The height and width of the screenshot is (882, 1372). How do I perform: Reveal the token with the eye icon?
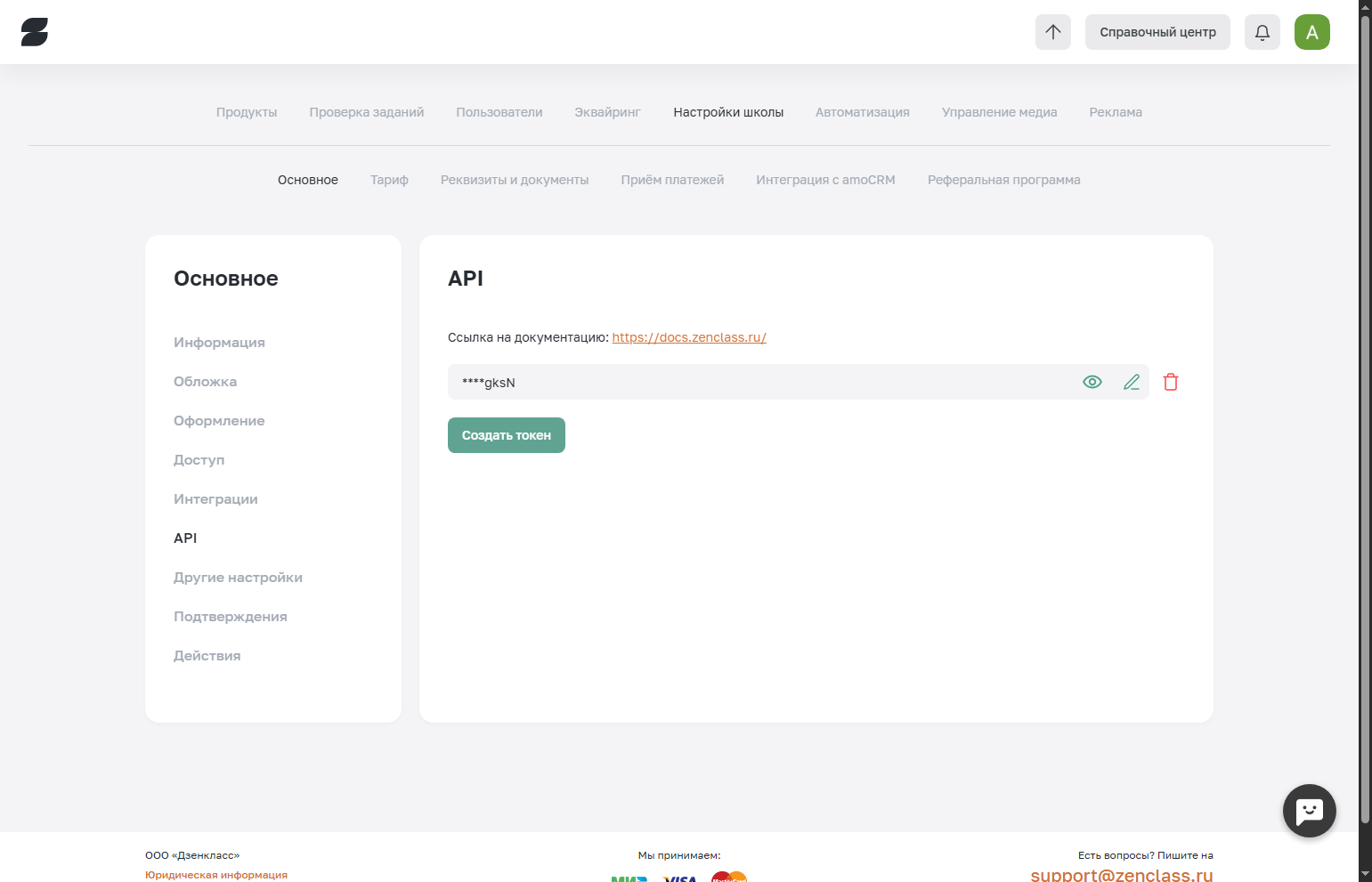(x=1092, y=382)
